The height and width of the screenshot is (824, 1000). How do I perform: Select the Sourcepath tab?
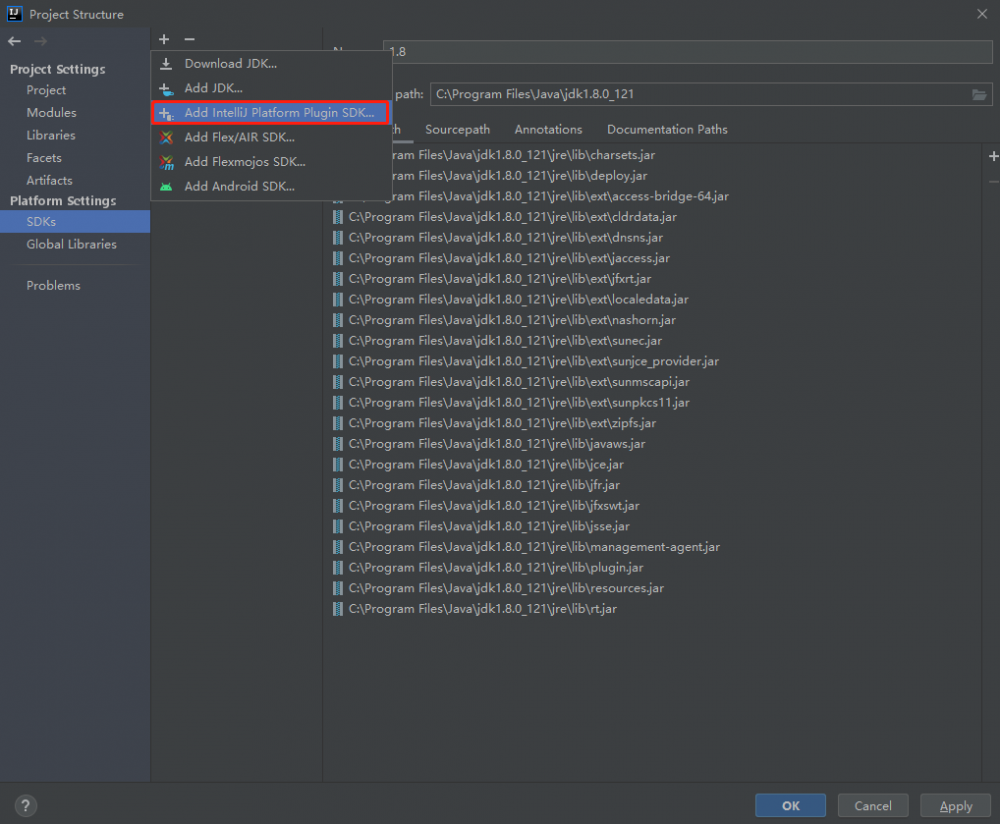(x=457, y=129)
